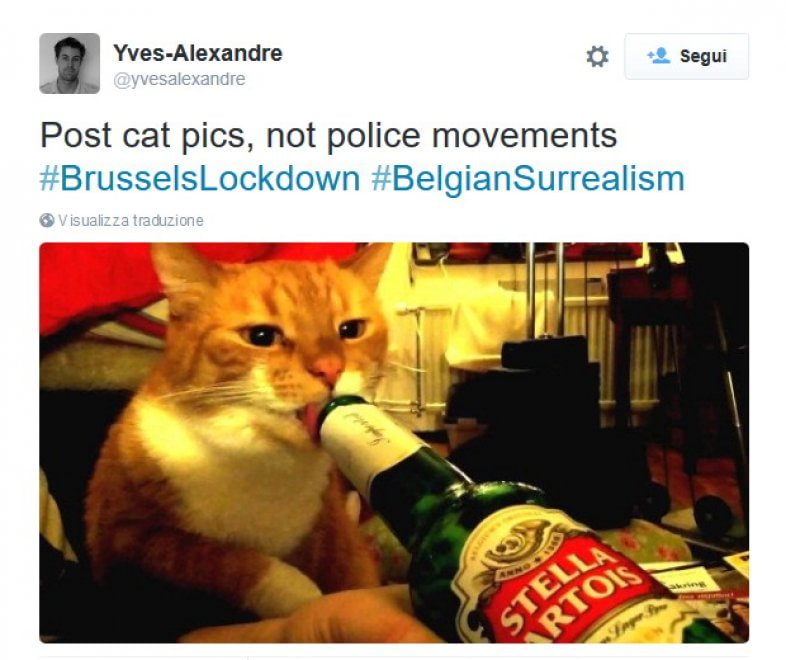Click the add-person icon in Segui button
This screenshot has width=786, height=660.
click(x=658, y=55)
